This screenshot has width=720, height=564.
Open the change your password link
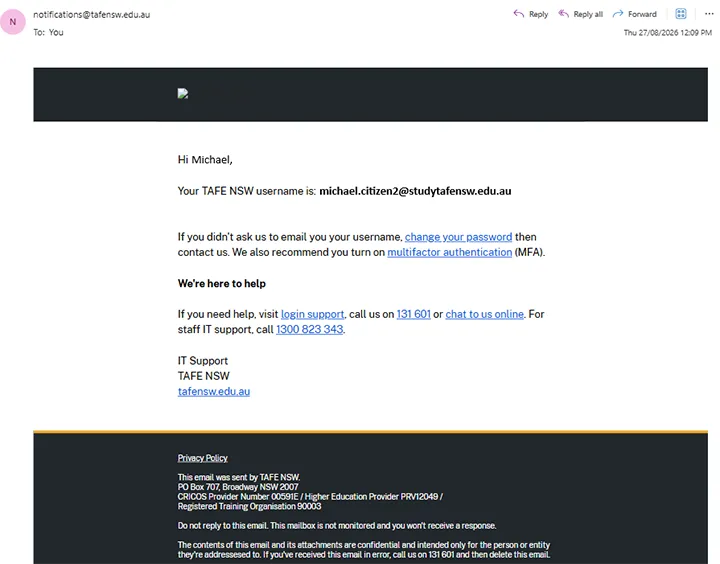point(458,237)
